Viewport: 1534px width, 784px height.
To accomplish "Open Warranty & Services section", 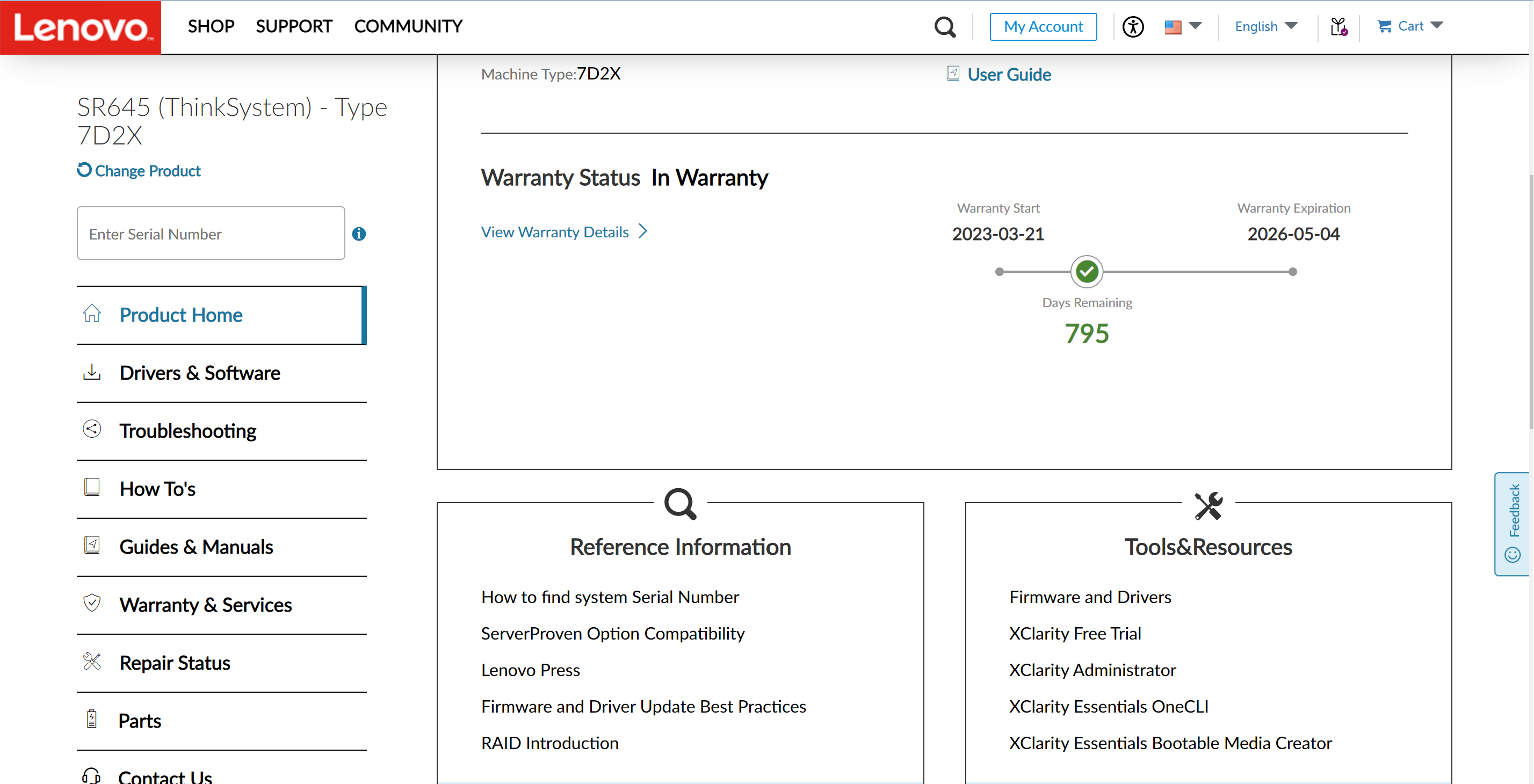I will tap(221, 605).
